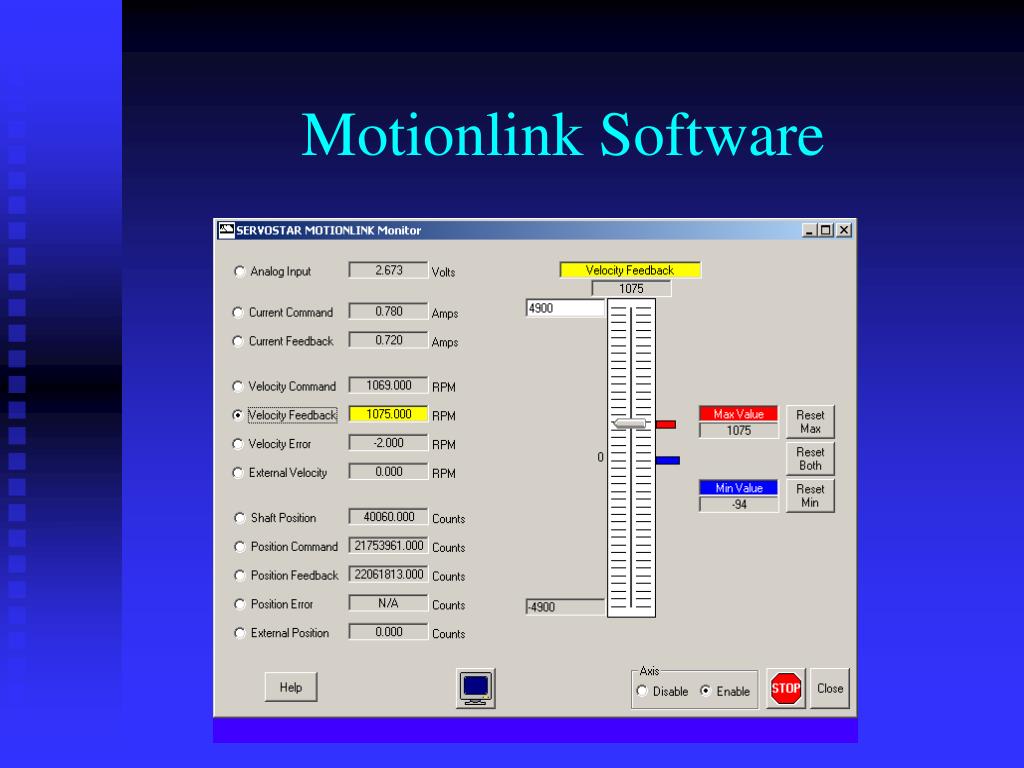Select the Position Command radio button
This screenshot has height=768, width=1024.
pyautogui.click(x=239, y=547)
